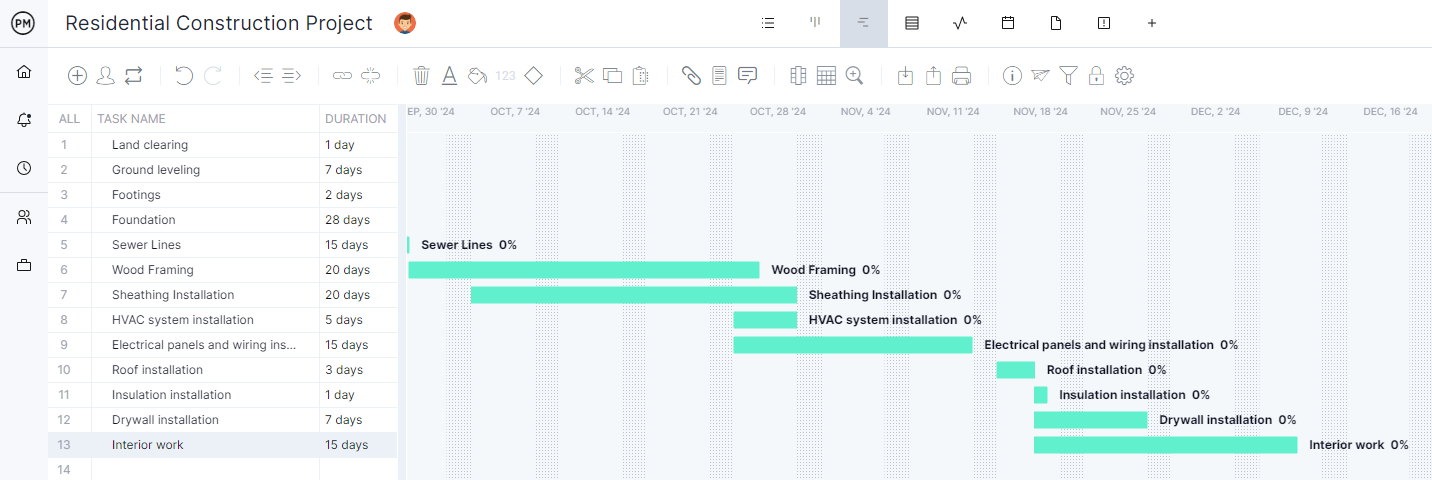
Task: Open the Files view tab
Action: [1056, 23]
